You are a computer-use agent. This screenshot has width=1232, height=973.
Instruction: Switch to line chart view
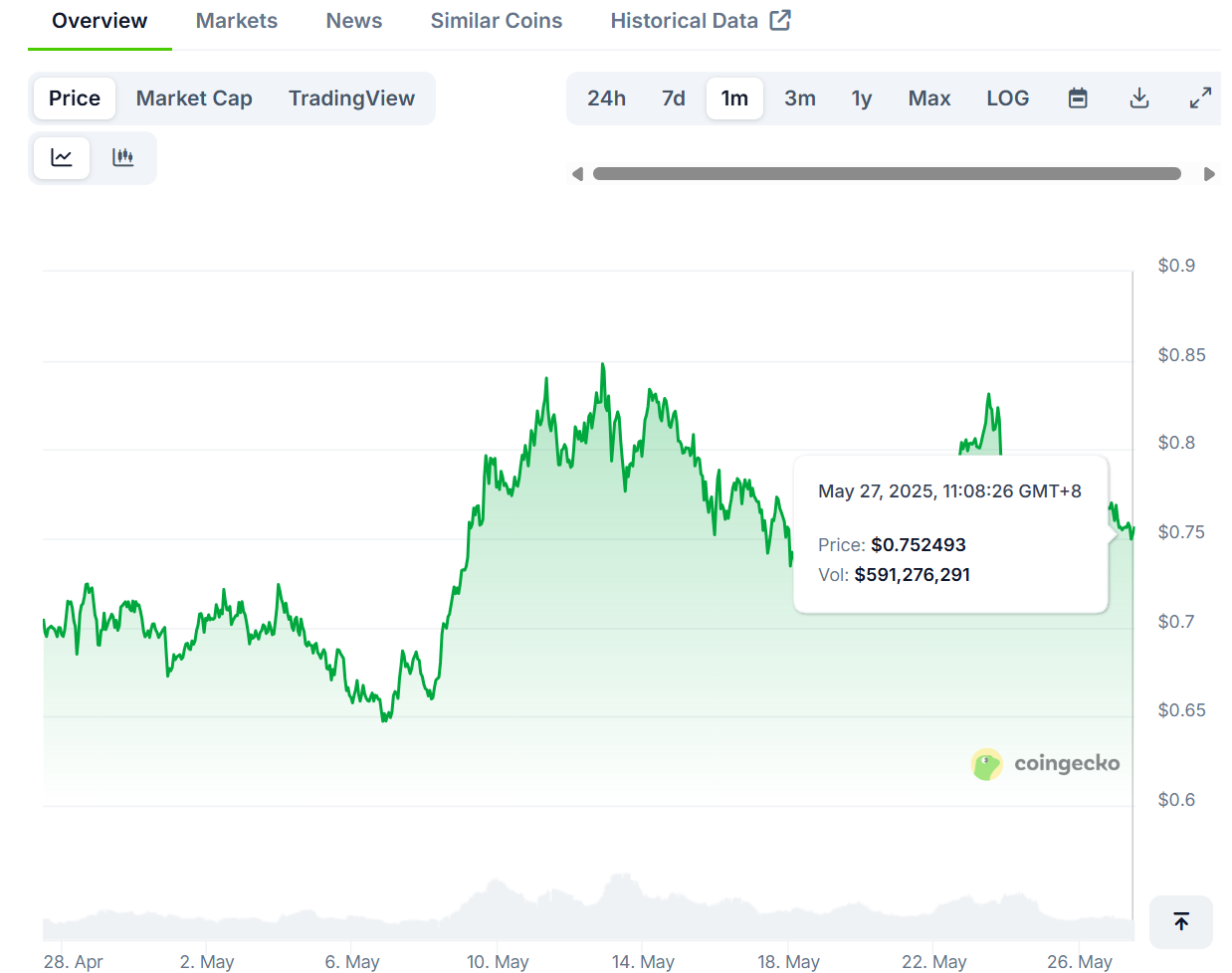point(62,157)
